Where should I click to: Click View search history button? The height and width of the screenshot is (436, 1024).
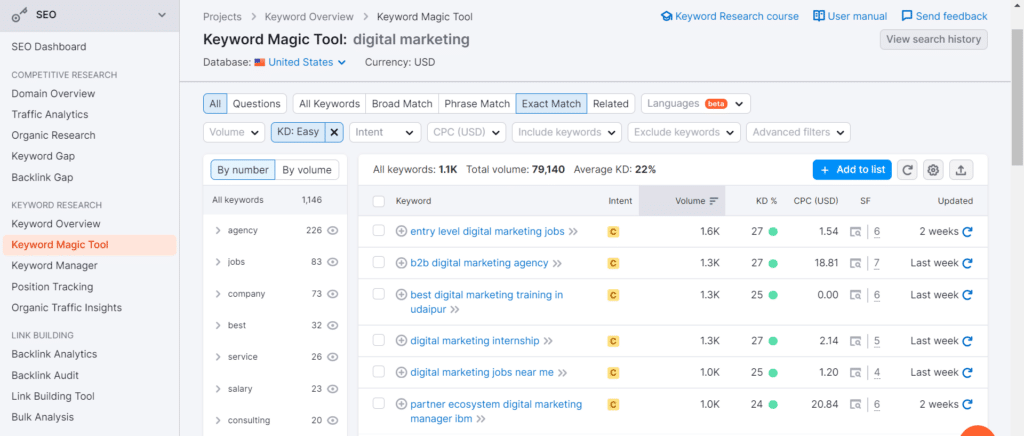pos(933,39)
